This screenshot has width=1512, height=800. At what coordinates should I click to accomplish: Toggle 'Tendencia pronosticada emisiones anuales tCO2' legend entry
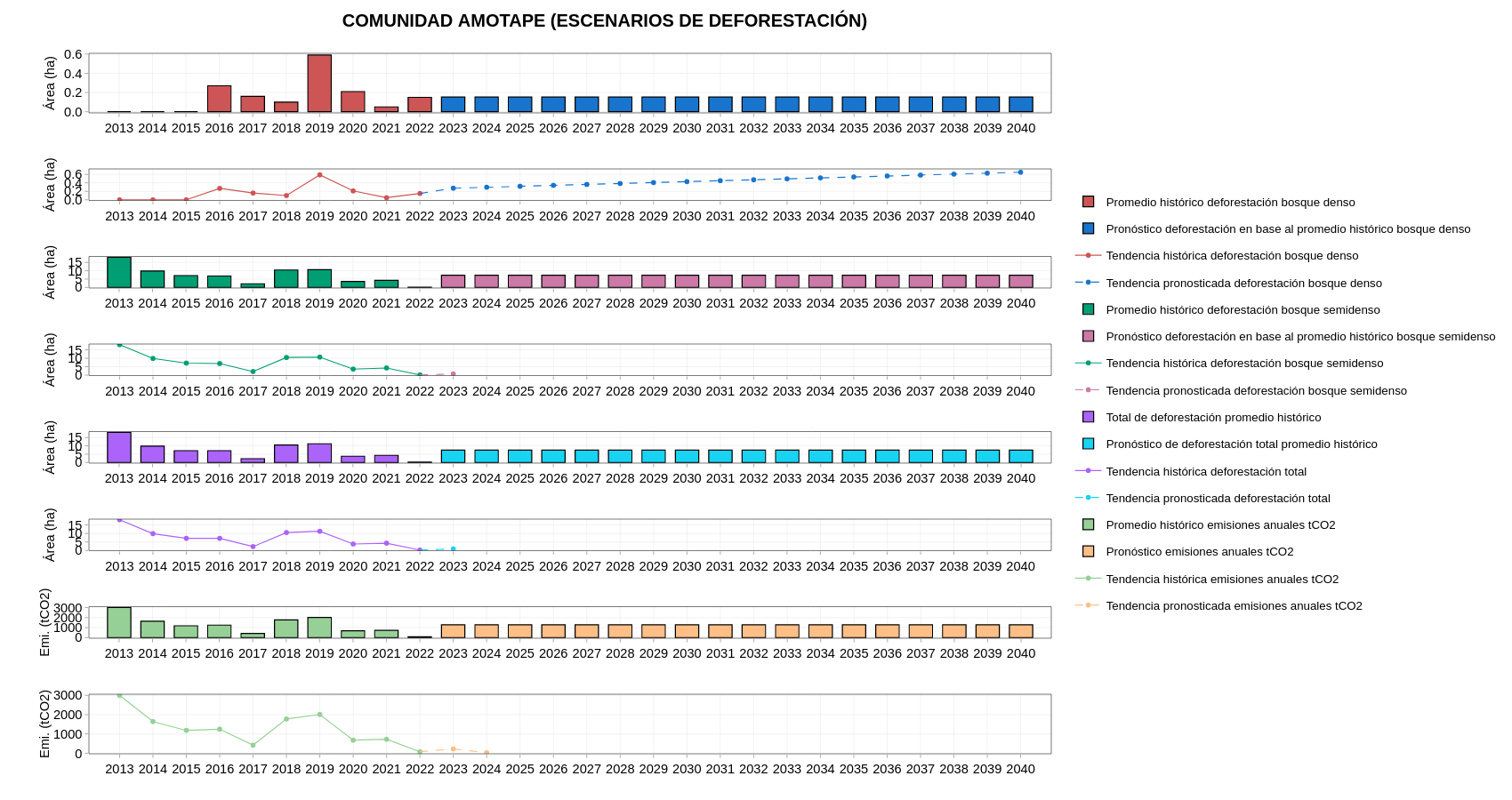click(x=1234, y=606)
